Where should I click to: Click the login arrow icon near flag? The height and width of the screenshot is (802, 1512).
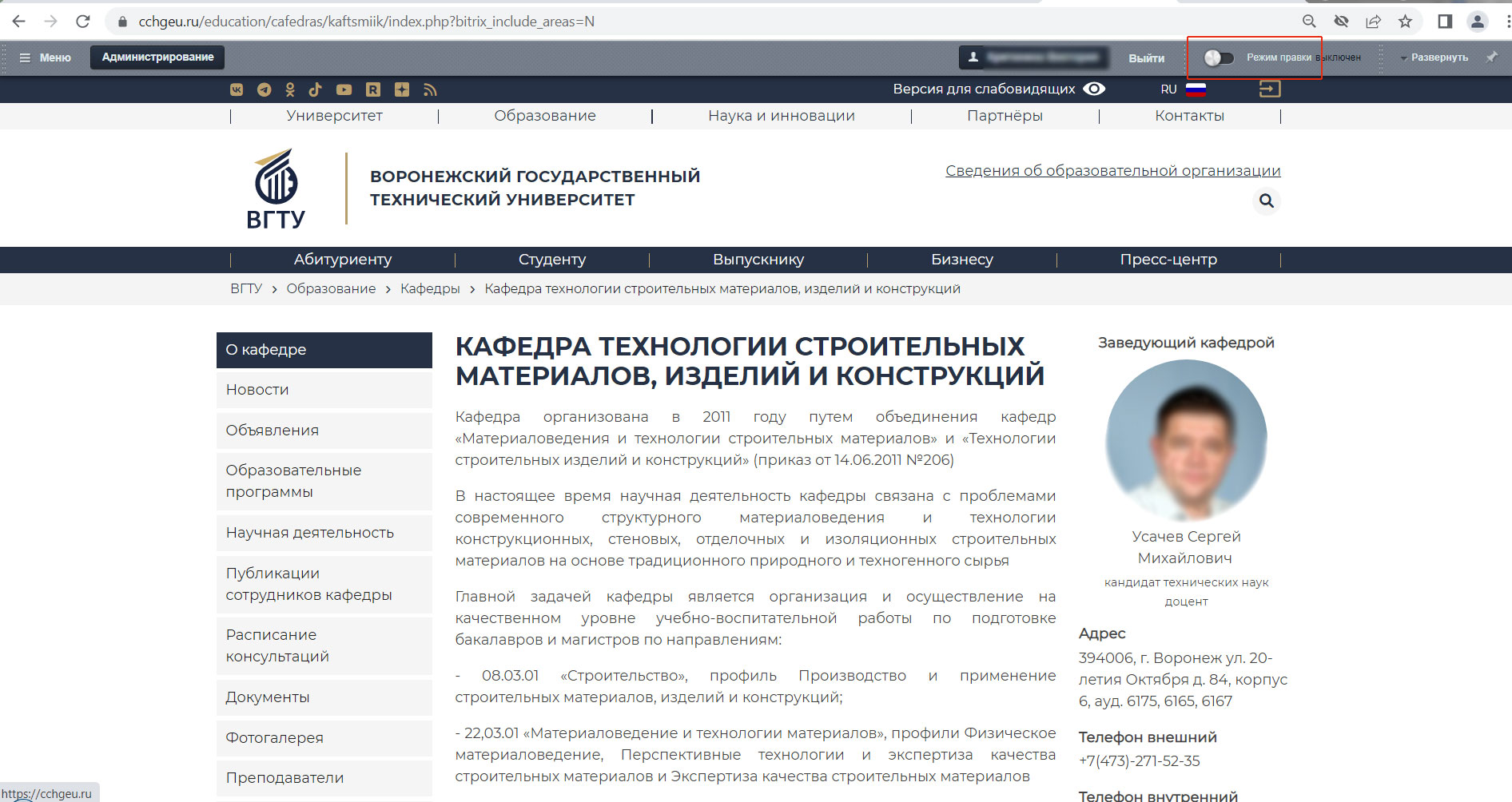point(1269,89)
